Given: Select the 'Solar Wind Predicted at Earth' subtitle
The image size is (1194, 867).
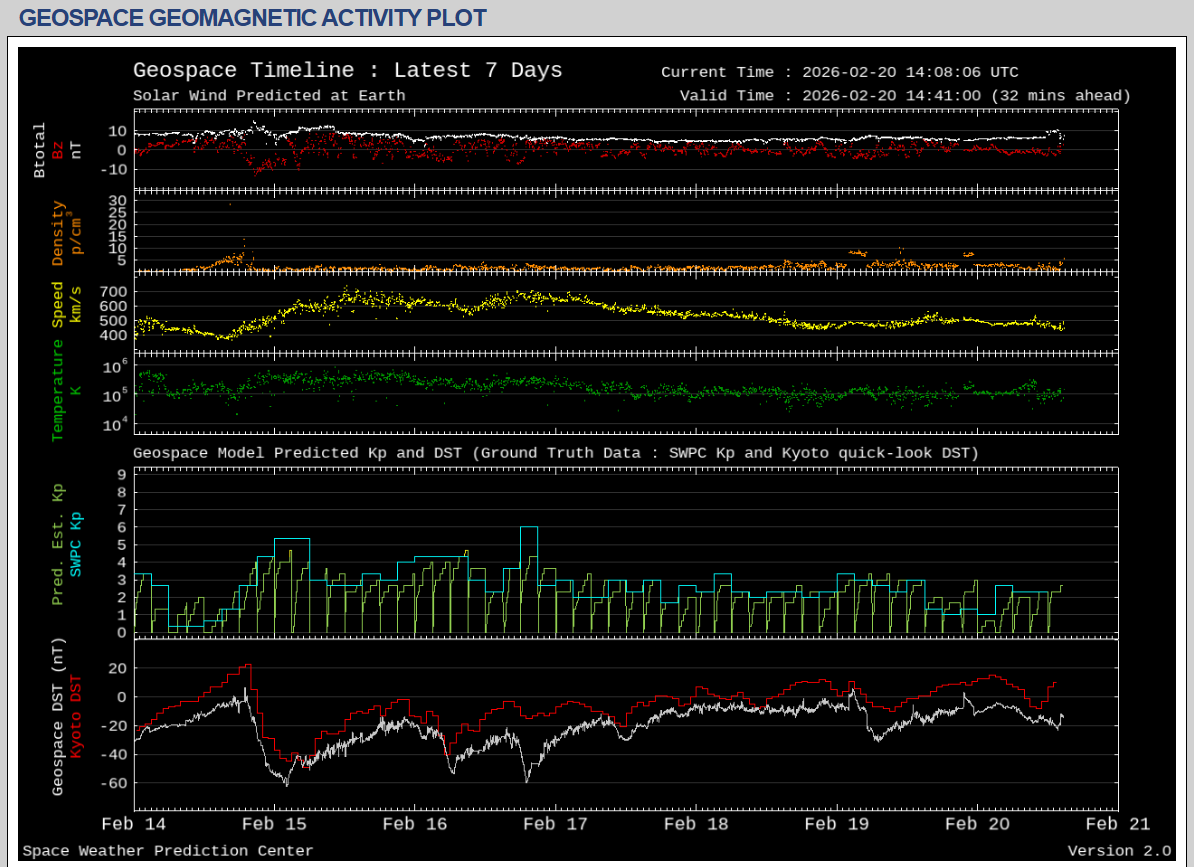Looking at the screenshot, I should [x=269, y=96].
